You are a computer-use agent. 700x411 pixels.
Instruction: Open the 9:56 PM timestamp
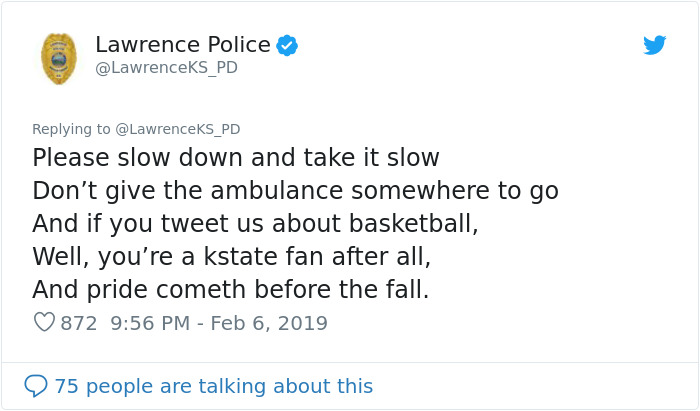pyautogui.click(x=152, y=323)
